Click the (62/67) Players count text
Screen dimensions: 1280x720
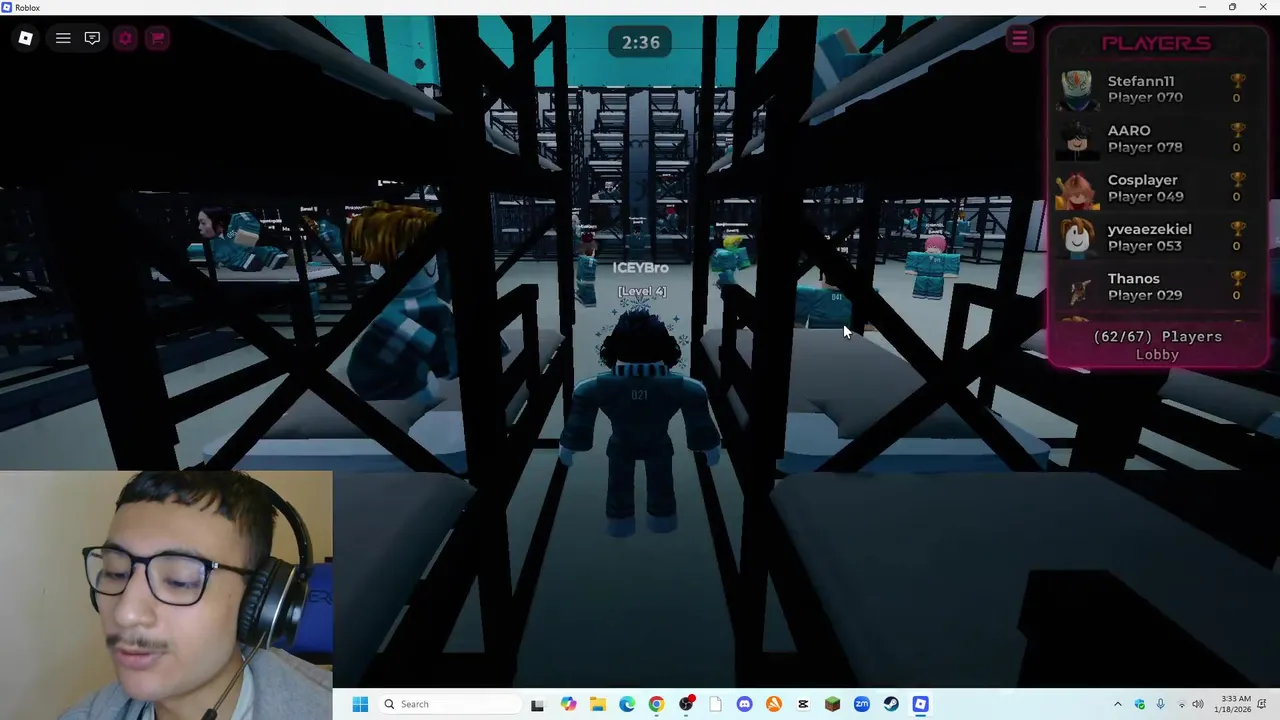click(1157, 337)
